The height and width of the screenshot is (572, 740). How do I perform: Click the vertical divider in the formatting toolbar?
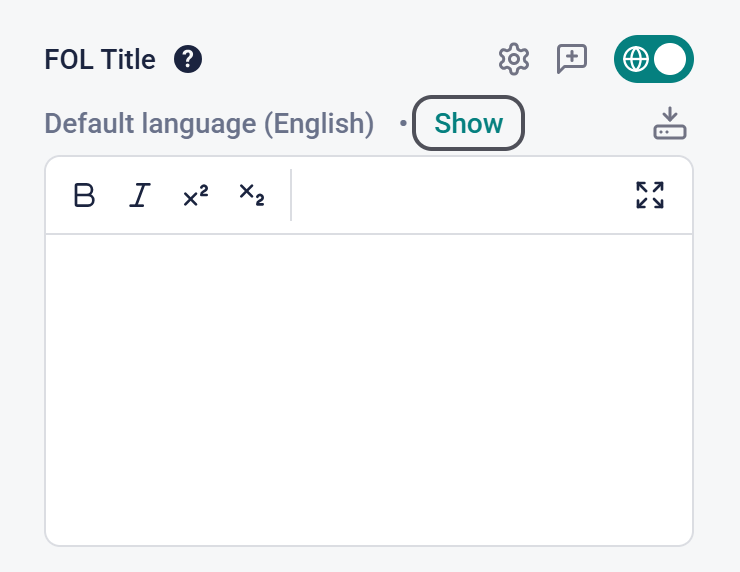[291, 195]
